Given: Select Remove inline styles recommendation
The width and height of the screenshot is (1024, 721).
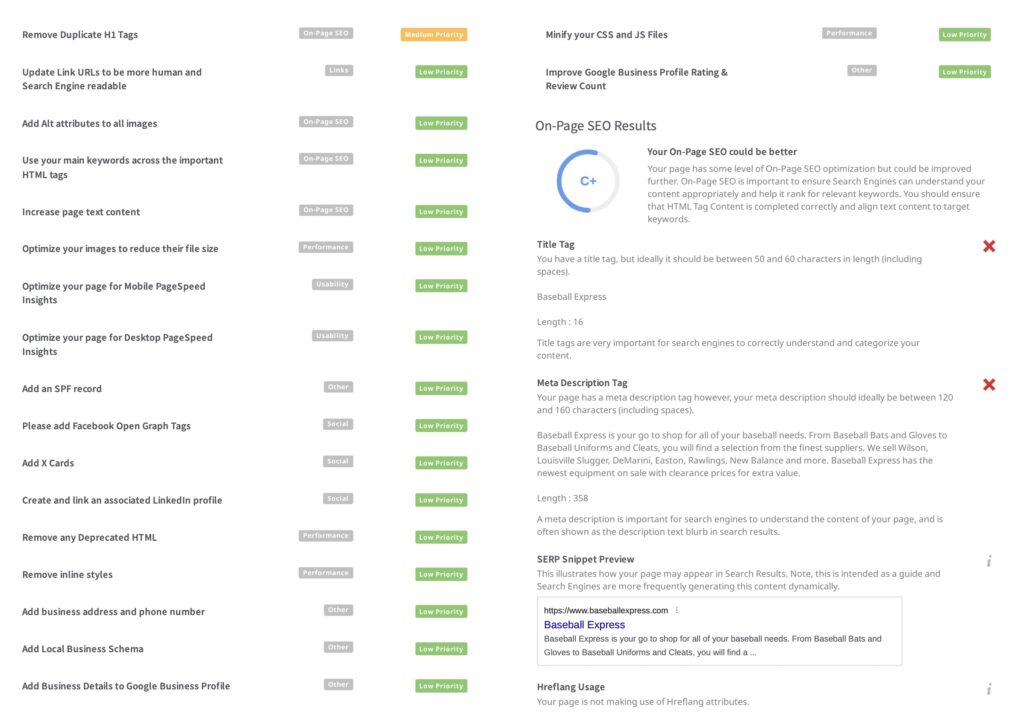Looking at the screenshot, I should 67,575.
